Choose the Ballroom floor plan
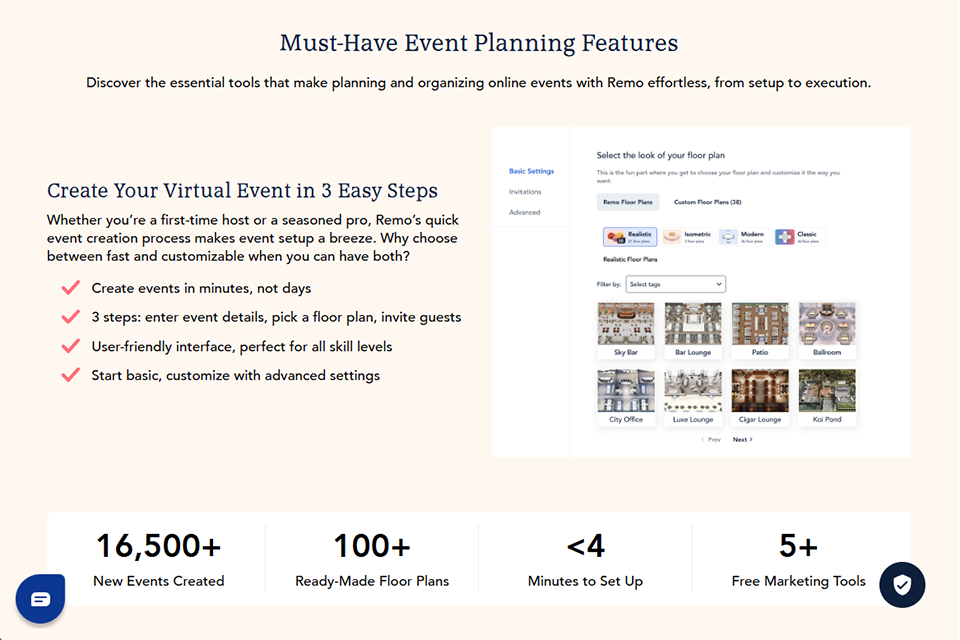The image size is (960, 640). (x=827, y=330)
